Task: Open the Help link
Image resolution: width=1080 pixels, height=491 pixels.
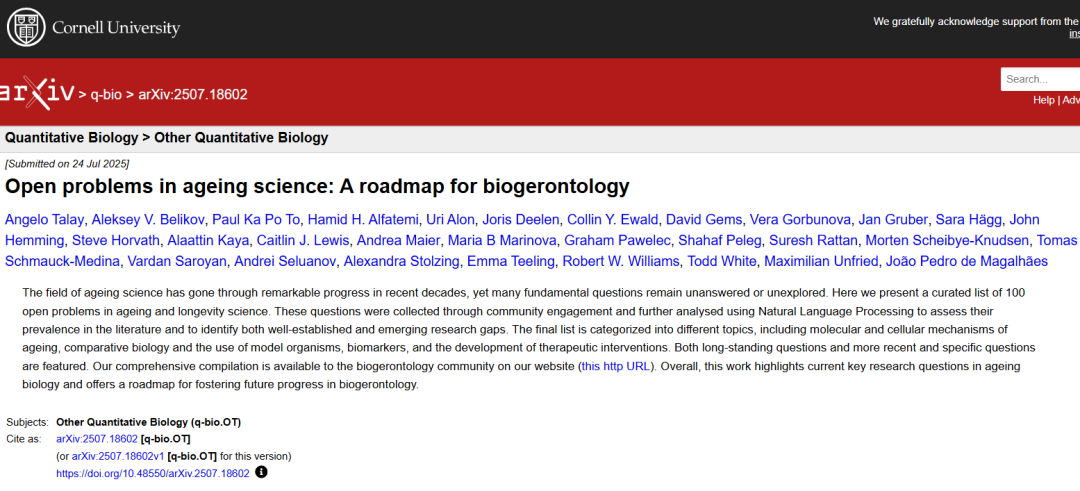Action: point(1043,100)
